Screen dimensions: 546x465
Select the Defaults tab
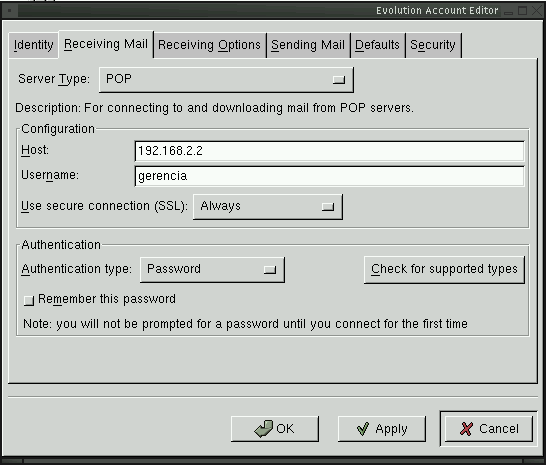click(377, 45)
